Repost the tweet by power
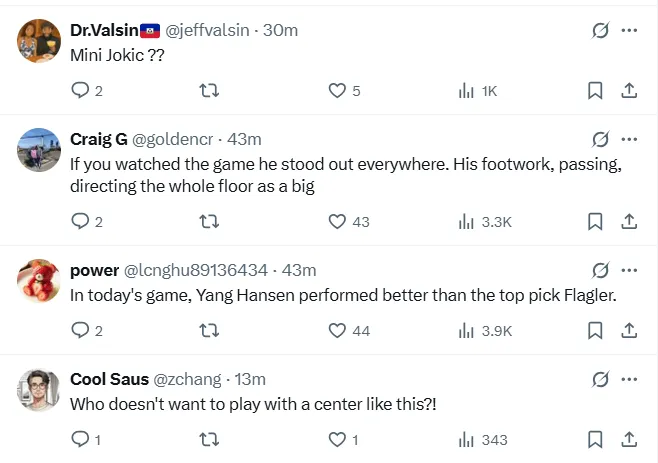Screen dimensions: 658x463 point(209,331)
